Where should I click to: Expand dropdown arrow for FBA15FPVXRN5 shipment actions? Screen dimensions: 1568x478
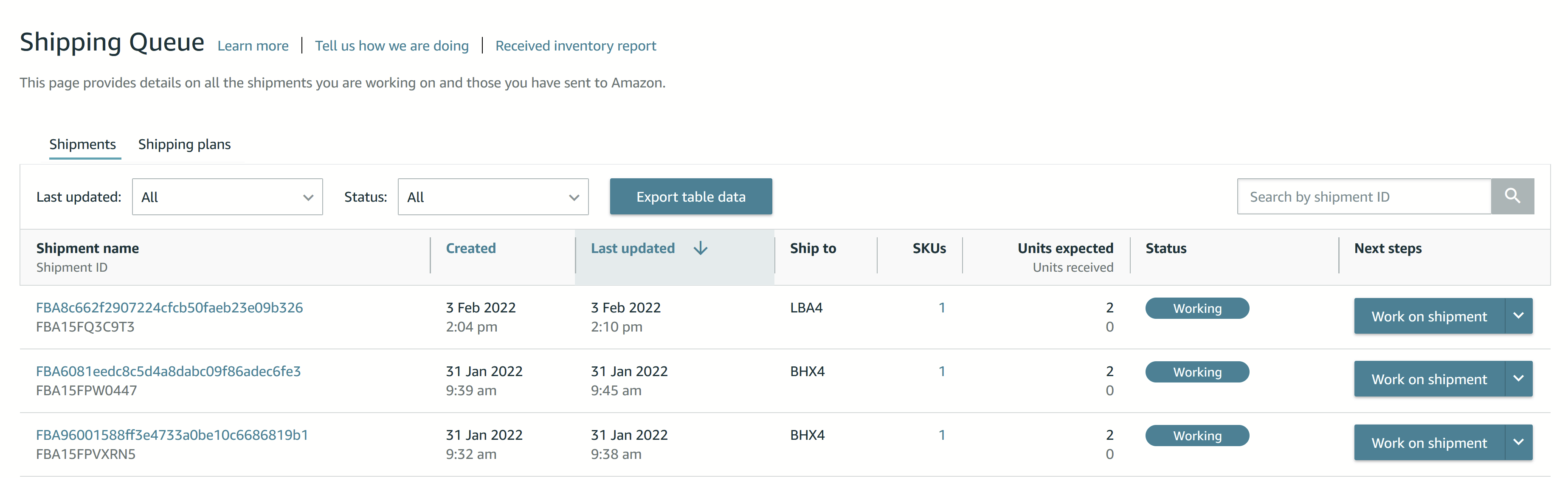click(x=1518, y=443)
